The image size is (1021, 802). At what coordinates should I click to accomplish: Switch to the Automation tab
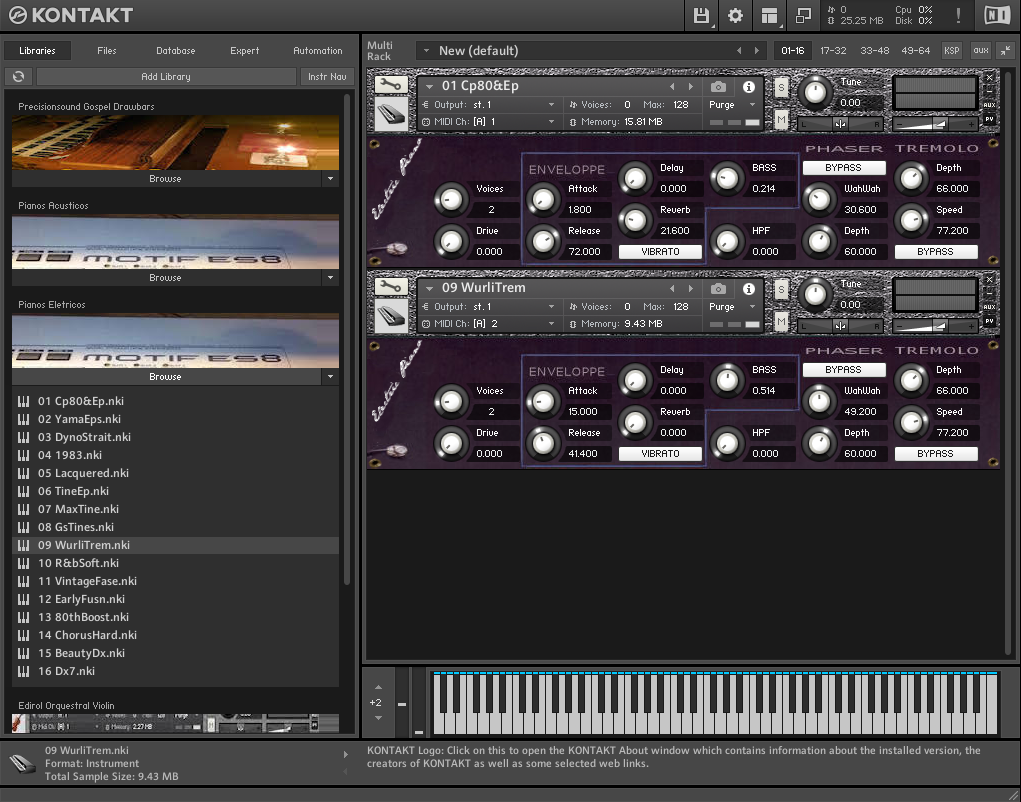tap(318, 51)
